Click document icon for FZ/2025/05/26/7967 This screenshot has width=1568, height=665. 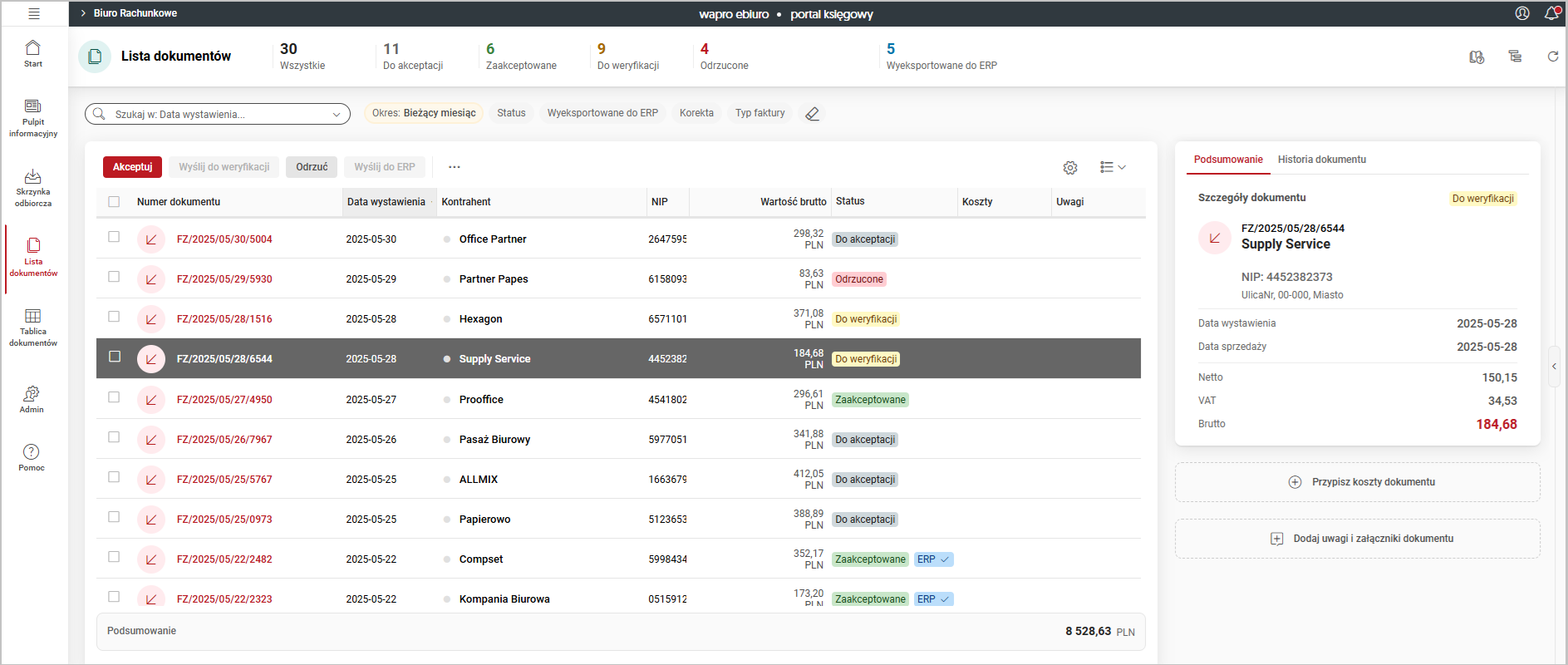(151, 440)
